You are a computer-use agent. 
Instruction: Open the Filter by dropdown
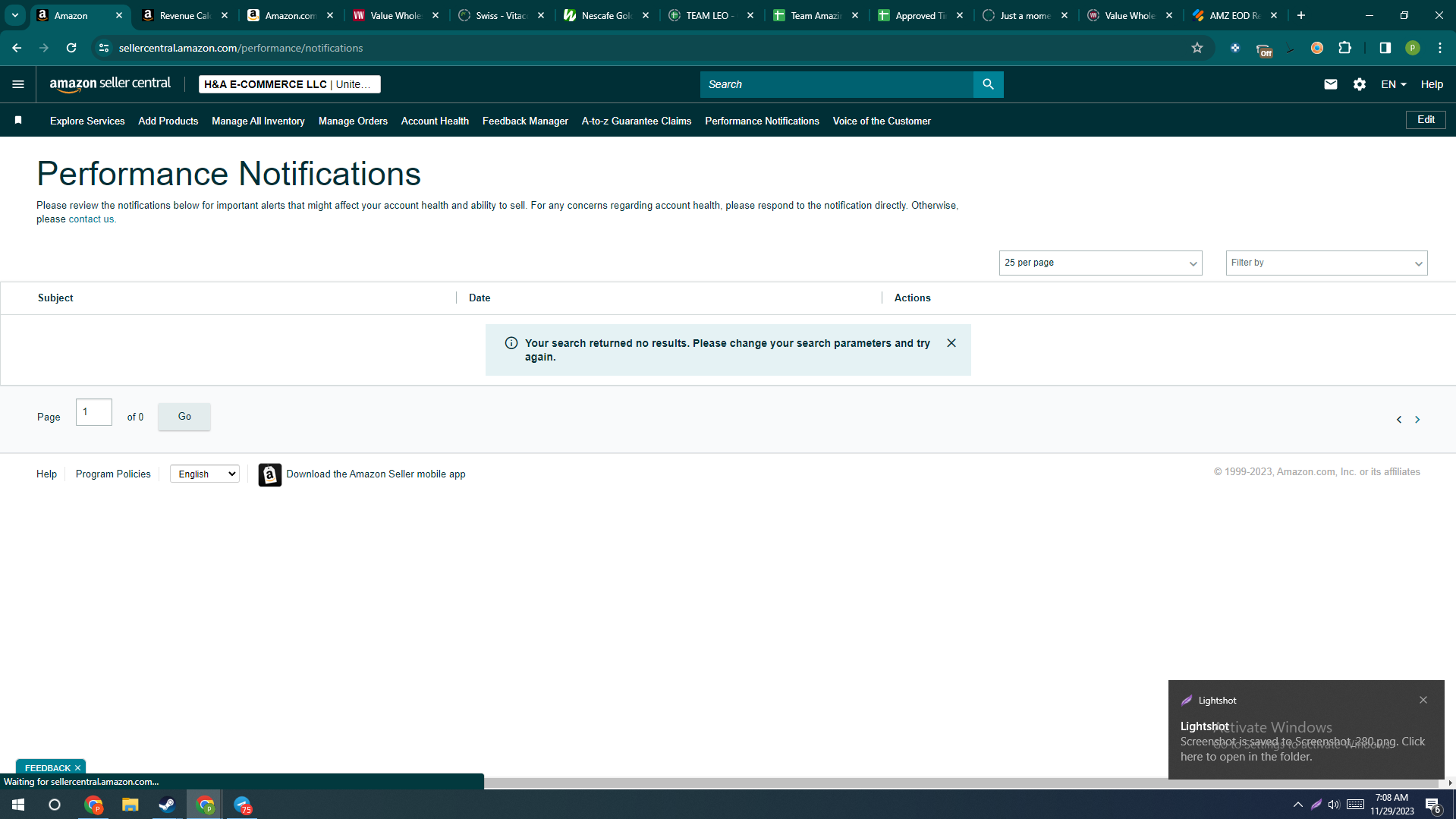1326,263
